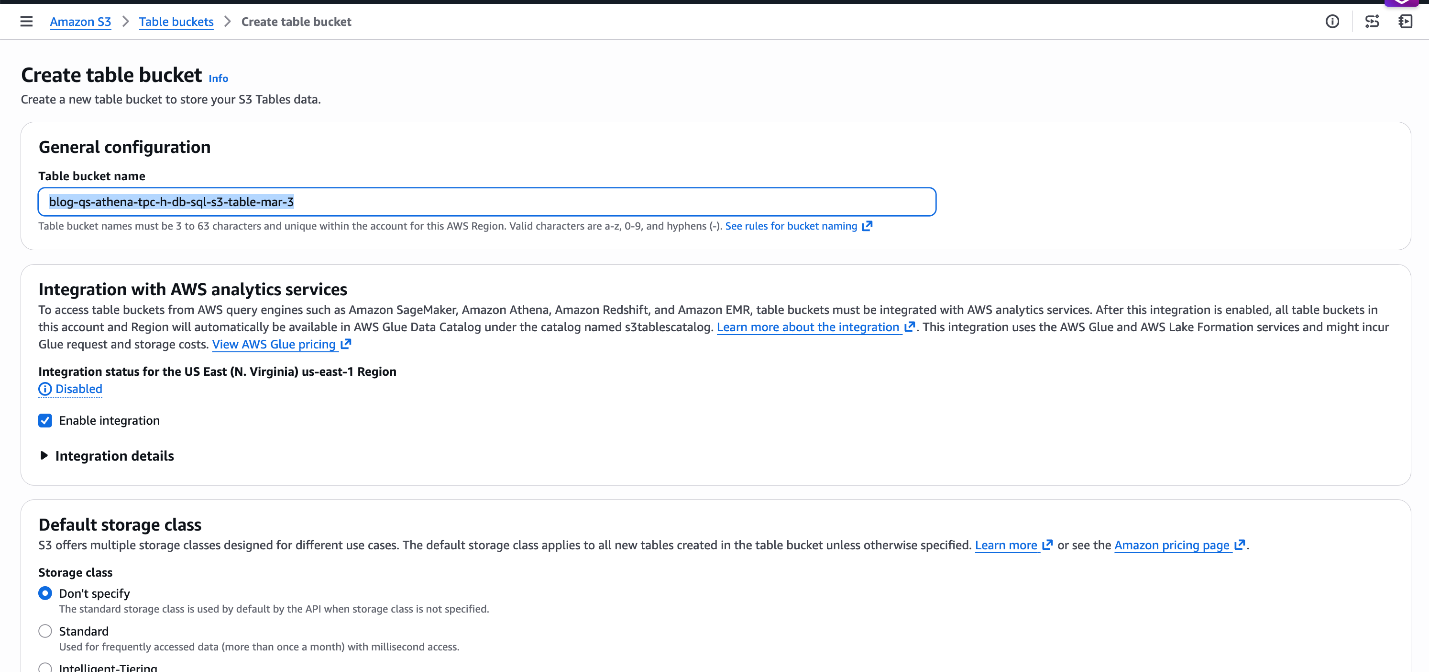Click info icon beside Disabled status

click(44, 389)
